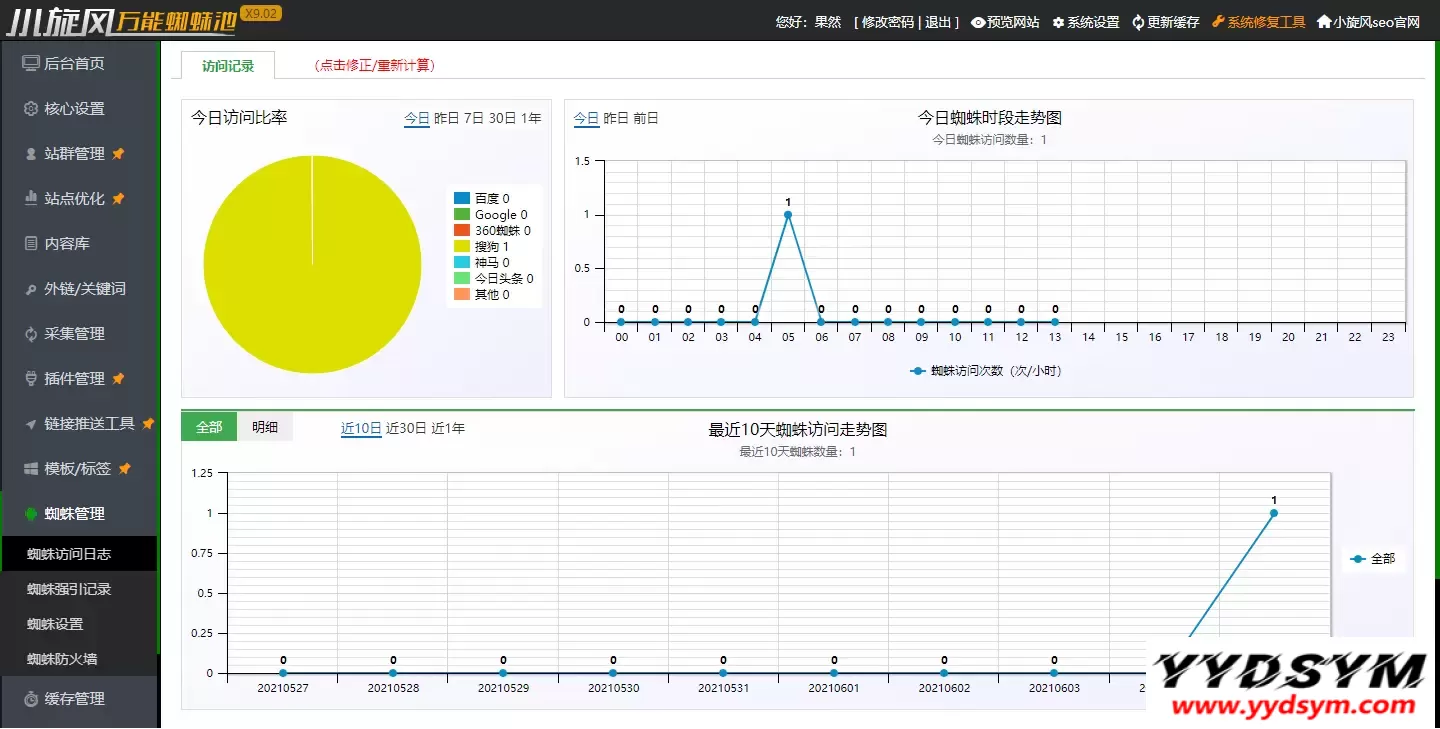Viewport: 1440px width, 729px height.
Task: Click the bar chart icon beside 站点优化
Action: point(31,199)
